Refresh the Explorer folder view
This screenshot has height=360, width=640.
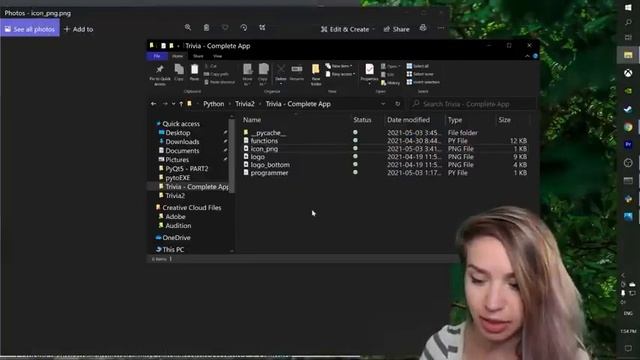tap(398, 104)
